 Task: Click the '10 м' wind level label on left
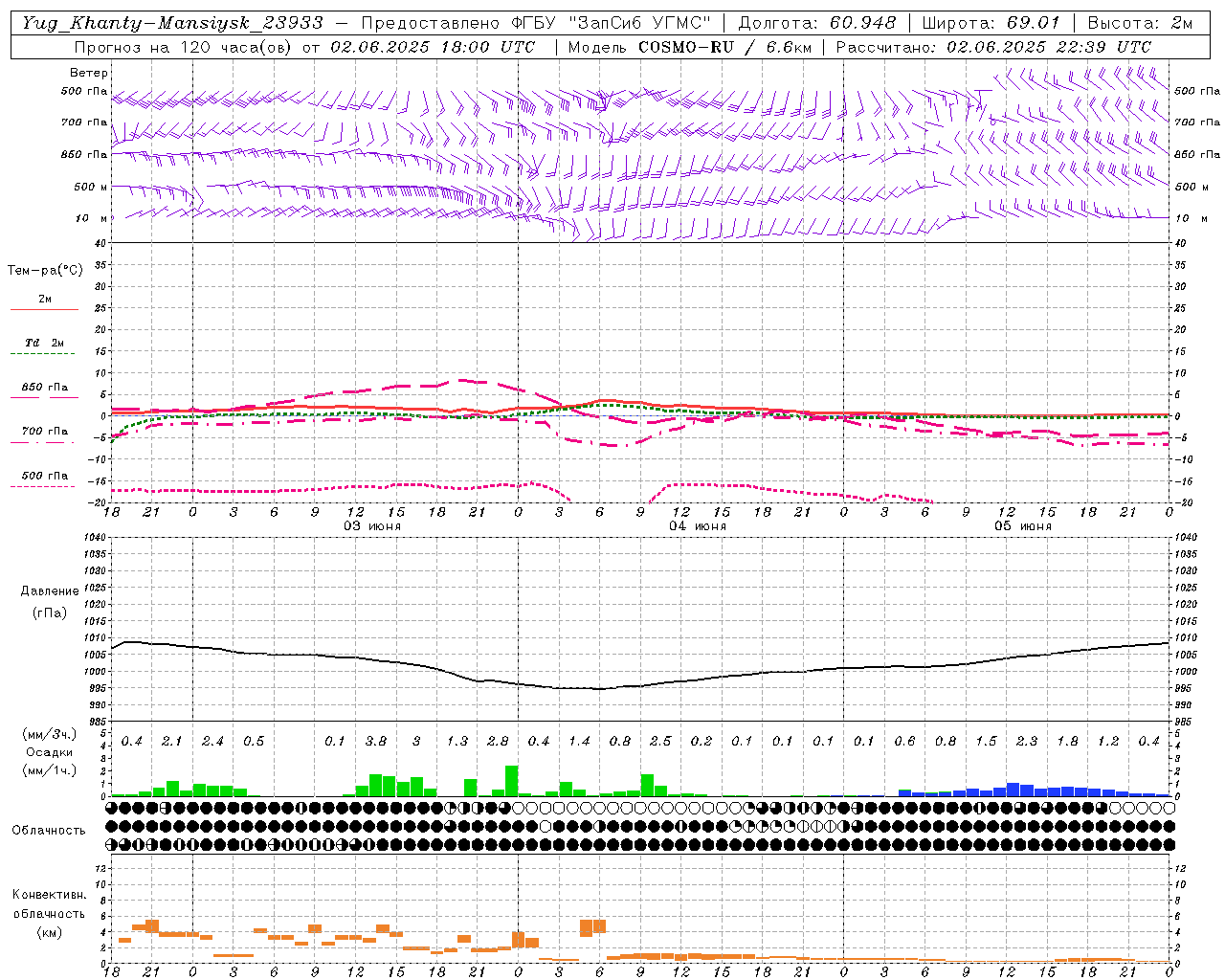click(x=93, y=218)
